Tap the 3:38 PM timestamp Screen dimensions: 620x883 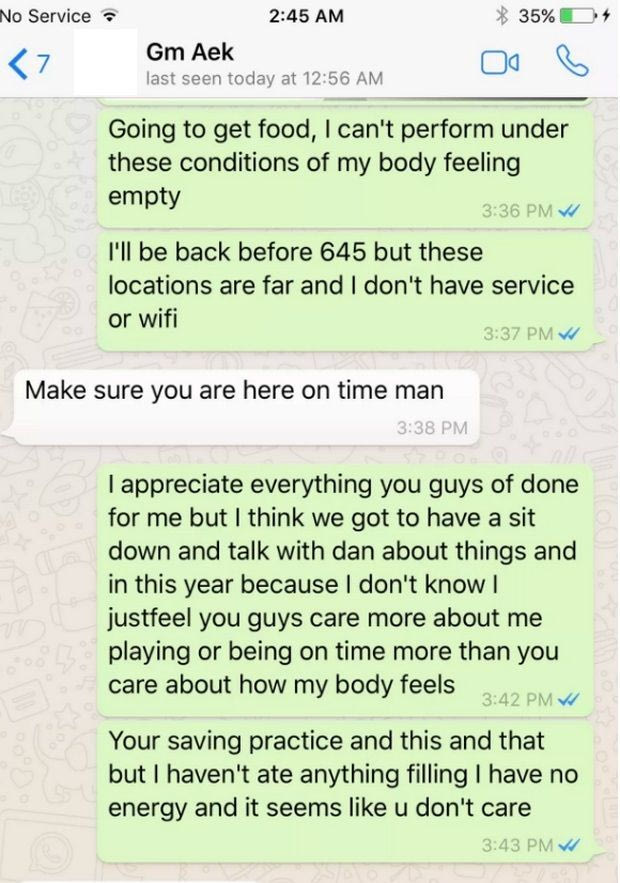pyautogui.click(x=432, y=428)
